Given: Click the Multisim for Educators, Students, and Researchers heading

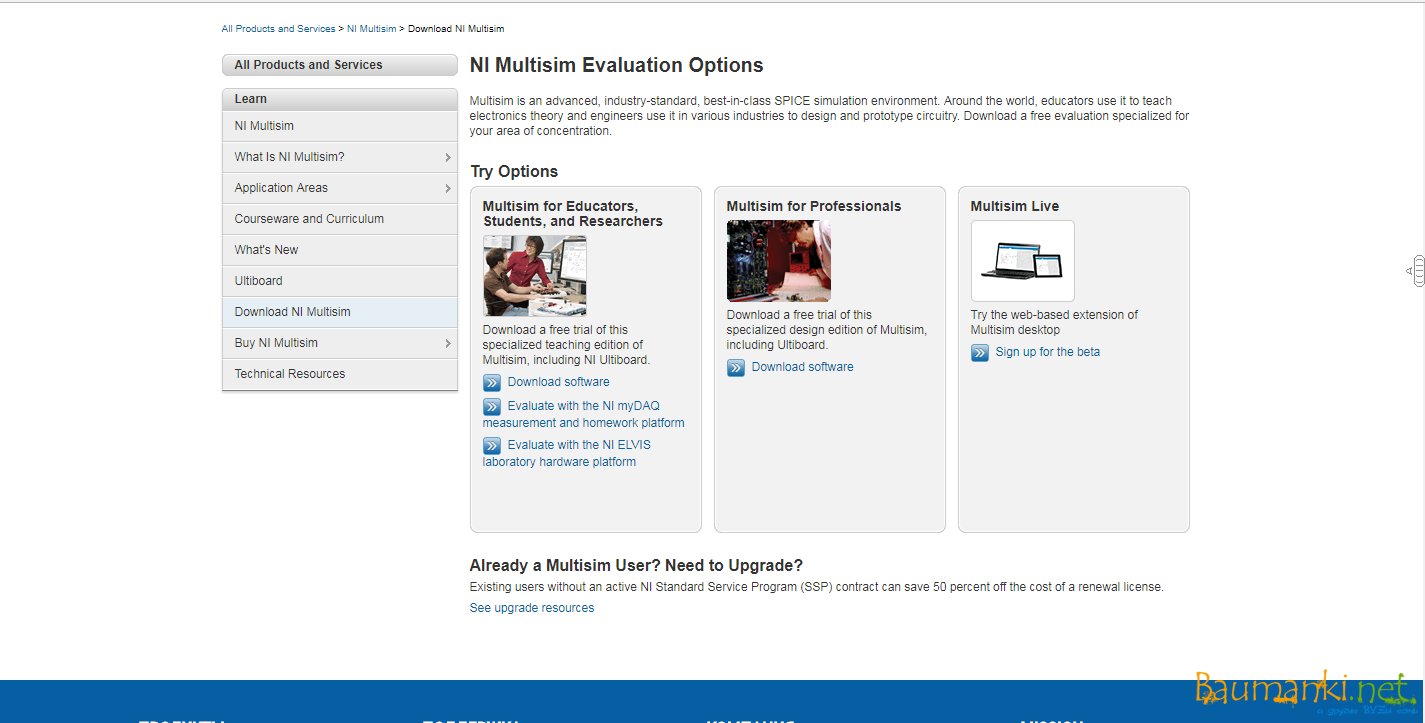Looking at the screenshot, I should (573, 214).
